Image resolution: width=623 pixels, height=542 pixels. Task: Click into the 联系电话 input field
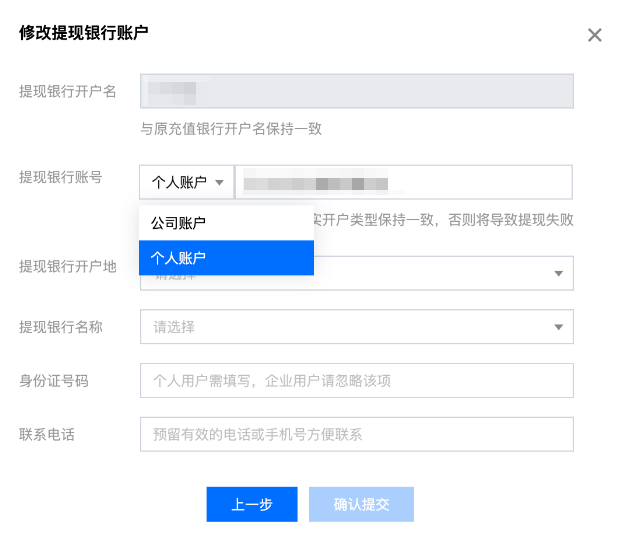[x=356, y=434]
